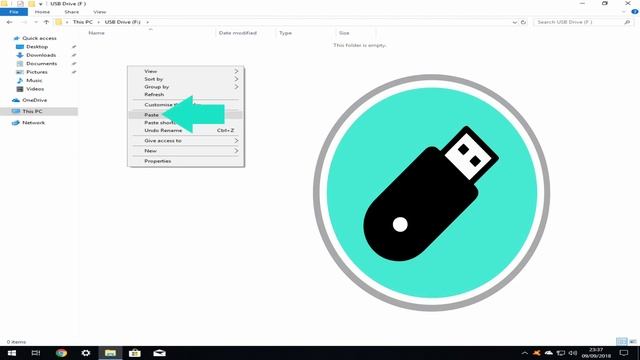The height and width of the screenshot is (360, 640).
Task: Switch to the Home ribbon tab
Action: coord(42,12)
